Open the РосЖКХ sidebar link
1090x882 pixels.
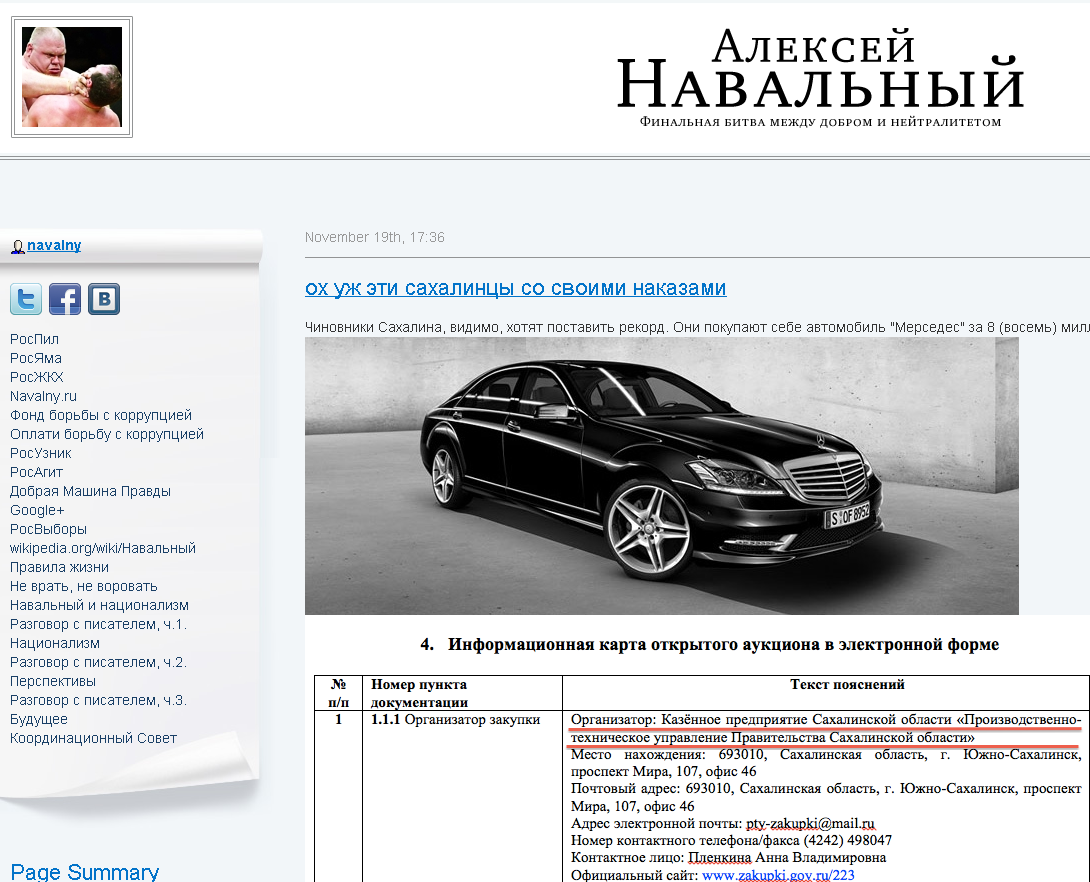tap(36, 377)
